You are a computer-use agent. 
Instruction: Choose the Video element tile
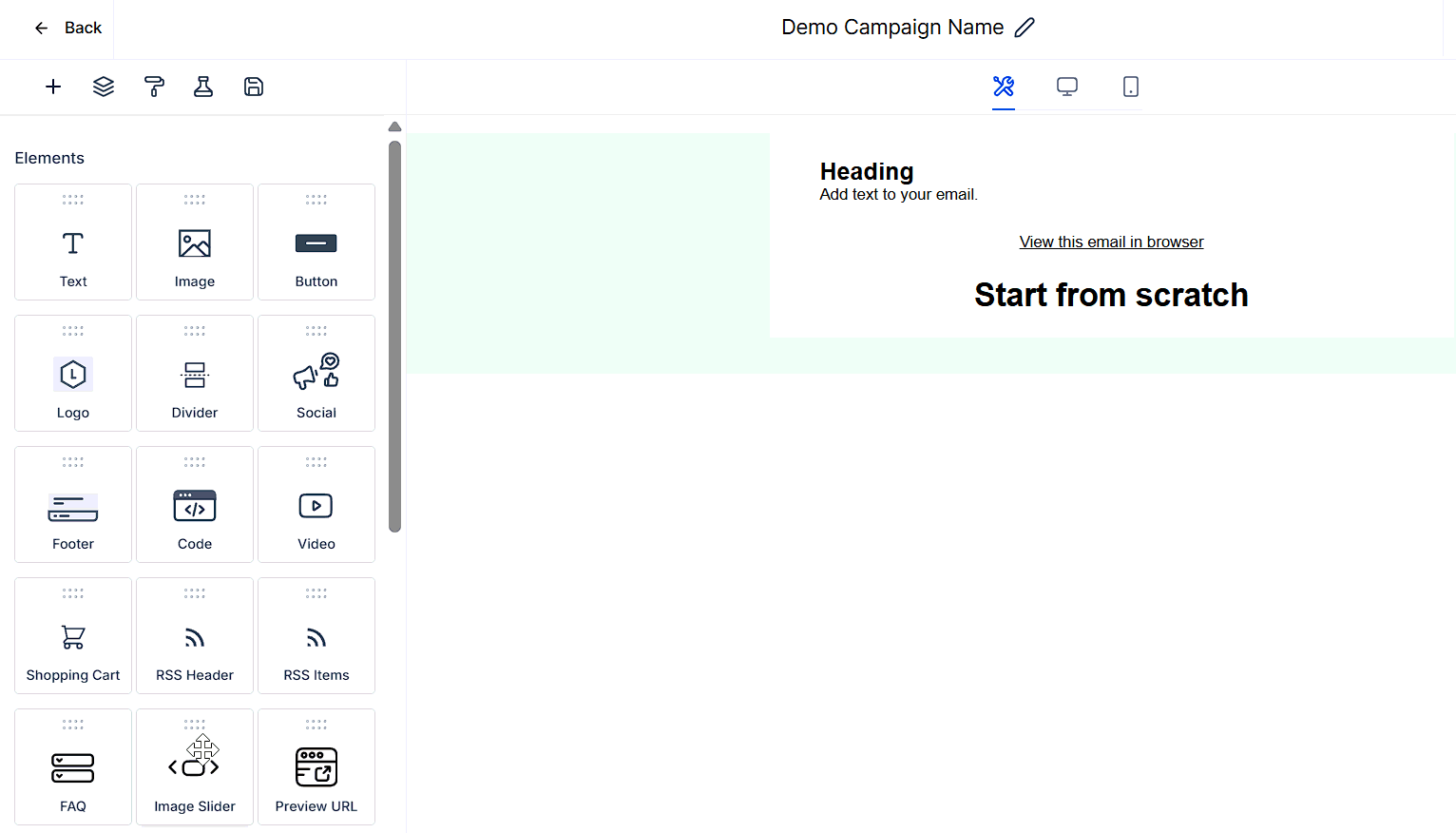click(x=316, y=504)
